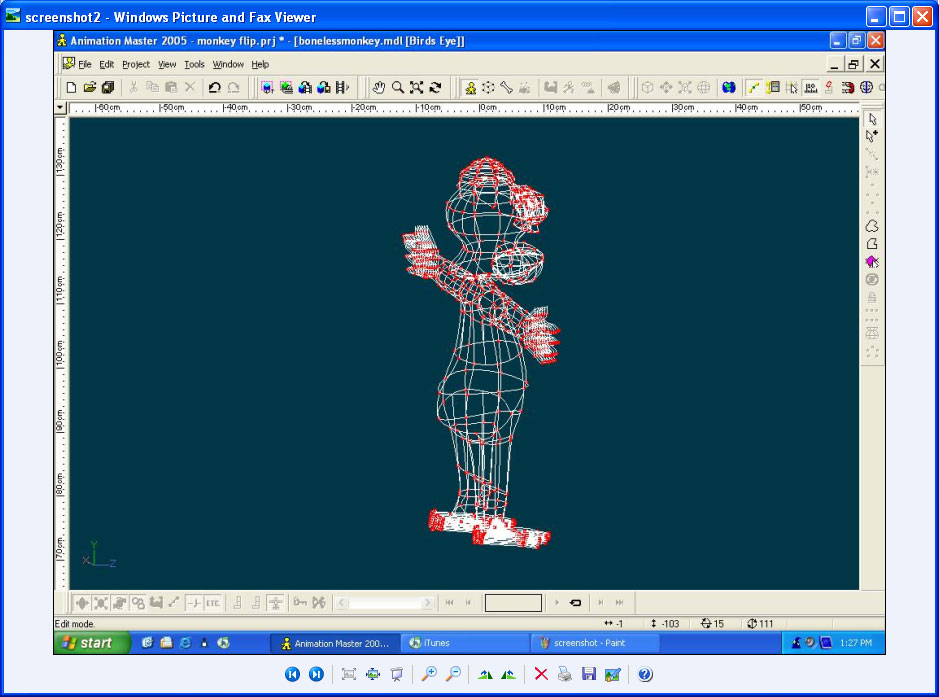
Task: Open a project with the folder icon
Action: (x=89, y=88)
